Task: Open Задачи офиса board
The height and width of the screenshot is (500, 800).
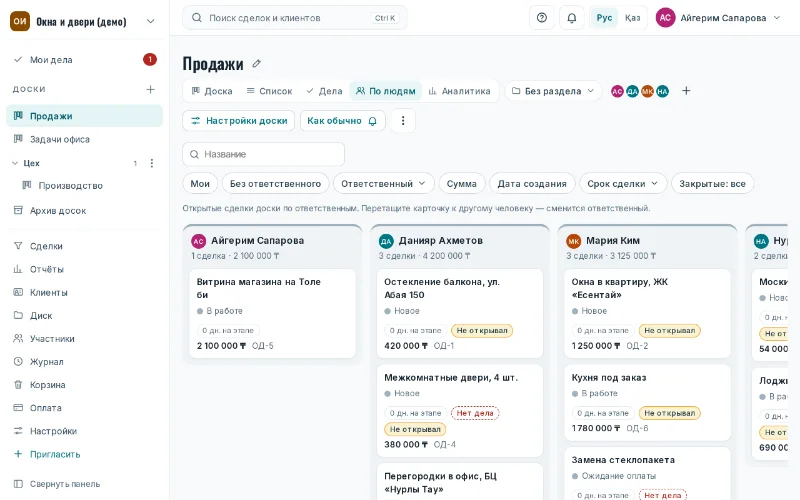Action: (x=84, y=139)
